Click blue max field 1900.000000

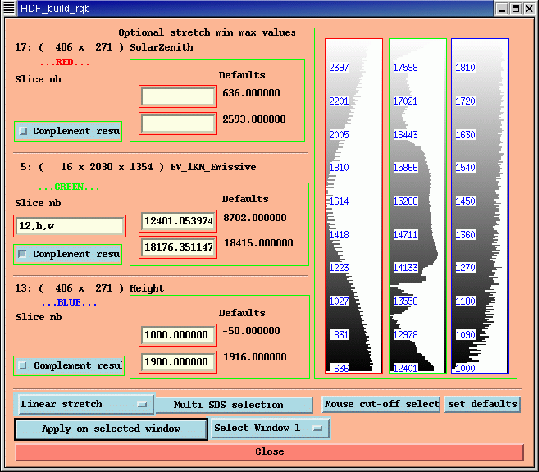(x=178, y=362)
